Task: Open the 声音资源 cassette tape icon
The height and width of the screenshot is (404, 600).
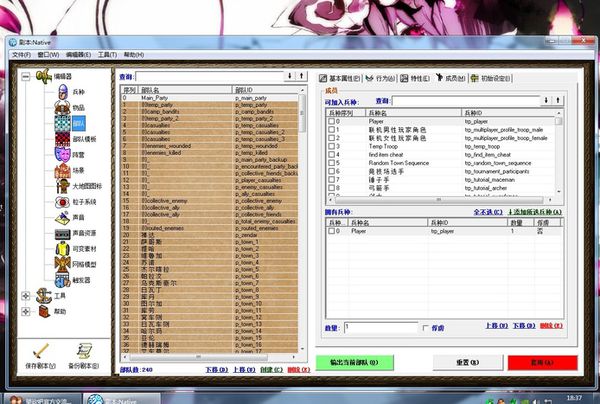Action: point(62,233)
